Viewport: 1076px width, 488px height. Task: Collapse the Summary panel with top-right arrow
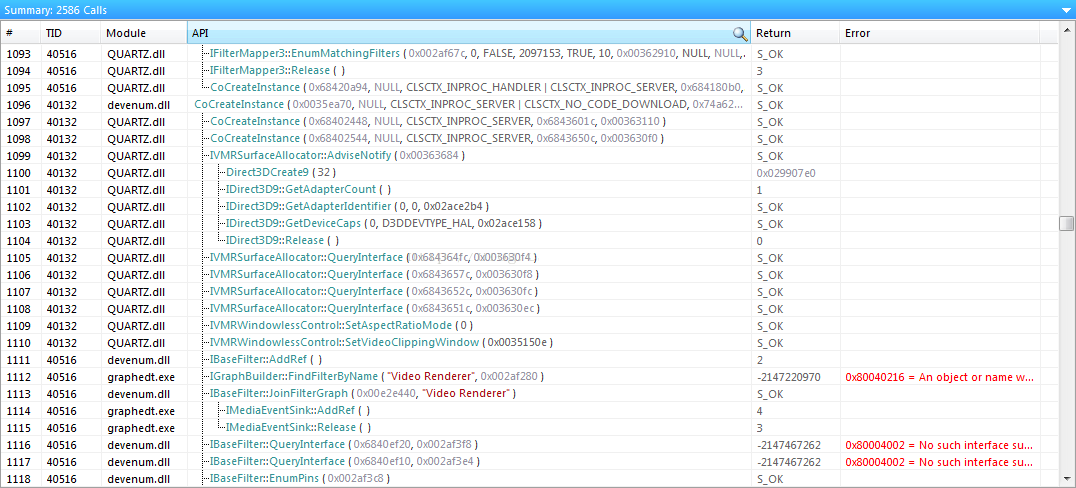coord(1064,10)
